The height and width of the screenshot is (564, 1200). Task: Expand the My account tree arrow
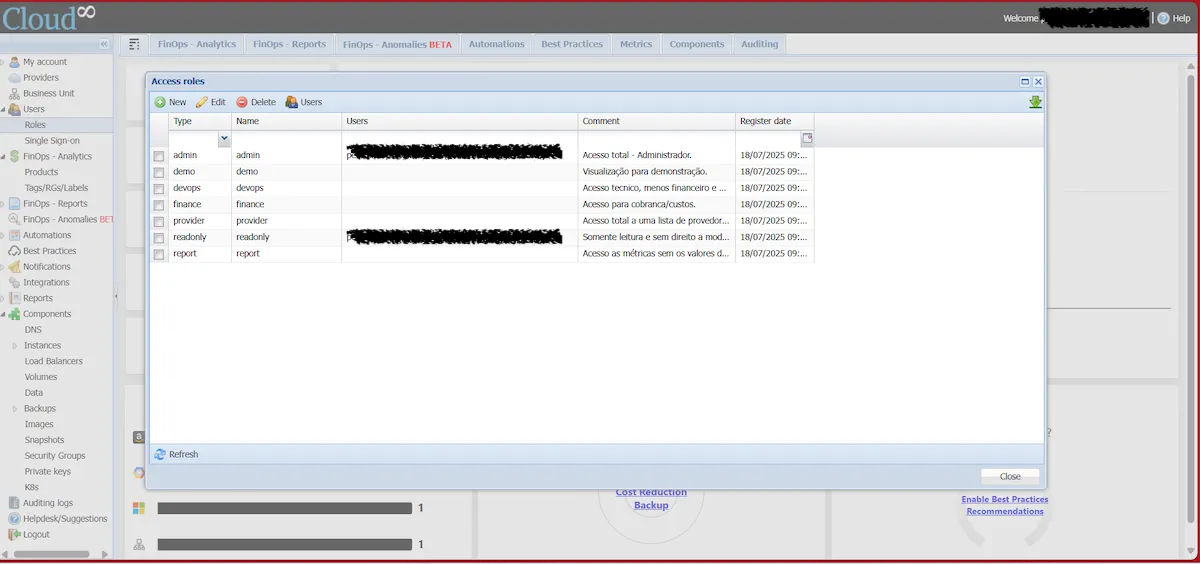click(3, 62)
